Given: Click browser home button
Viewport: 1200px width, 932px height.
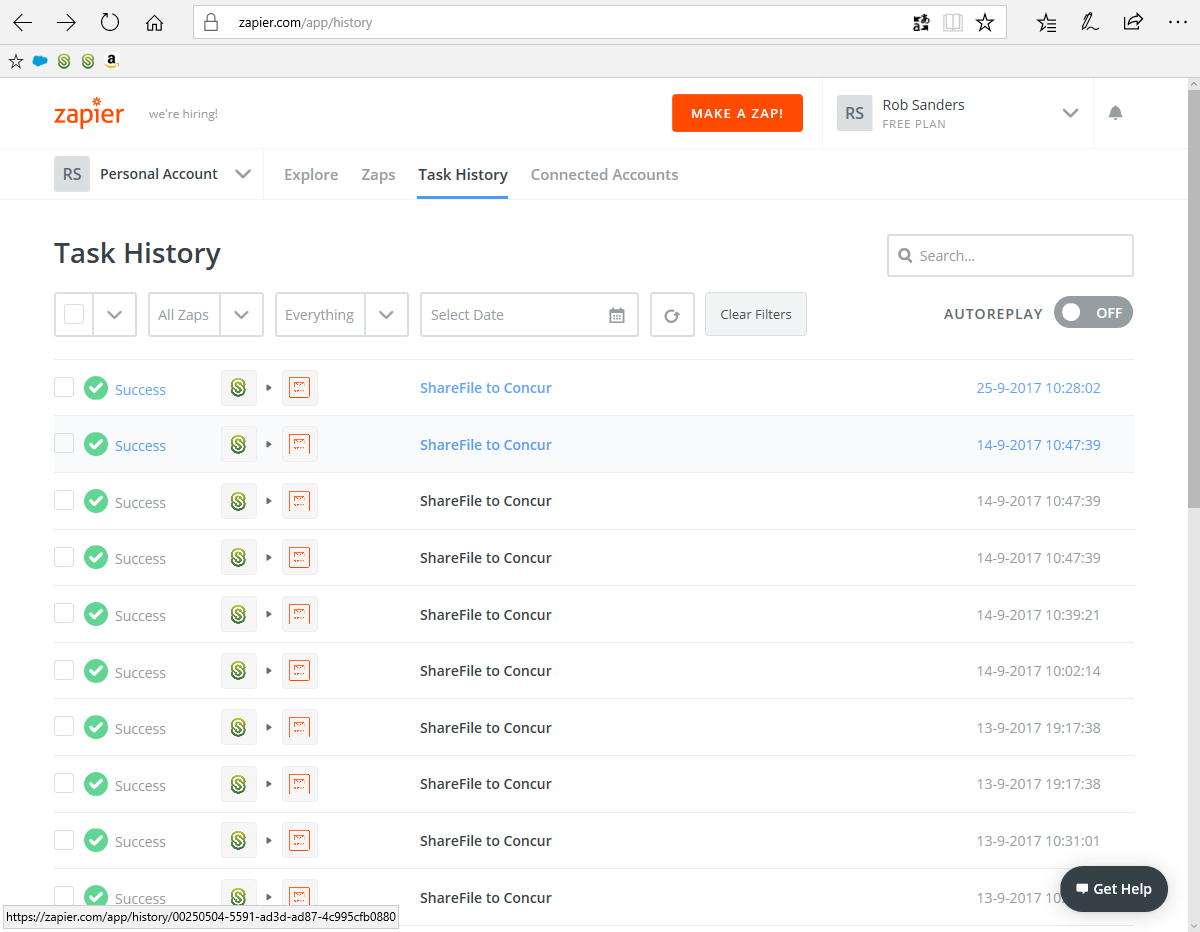Looking at the screenshot, I should coord(154,22).
